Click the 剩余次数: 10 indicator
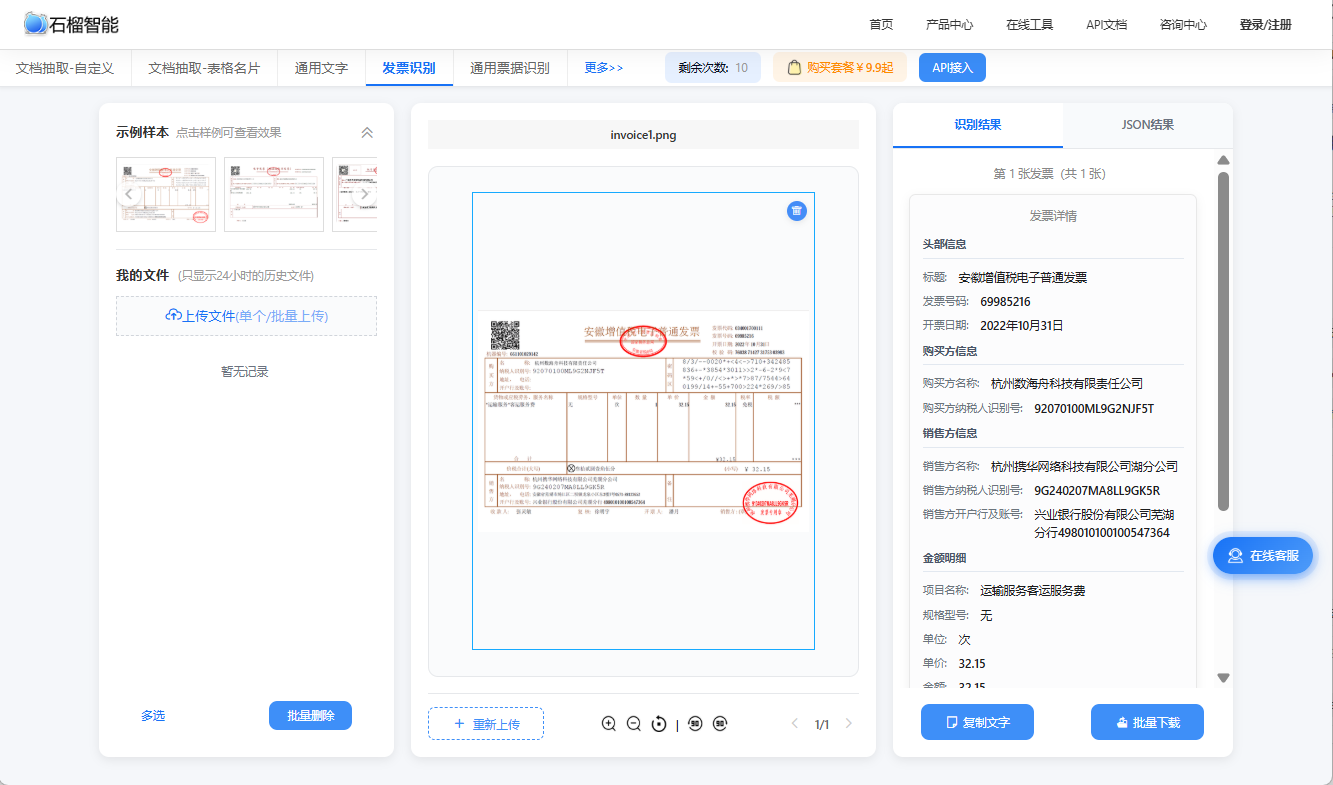1333x785 pixels. (713, 68)
